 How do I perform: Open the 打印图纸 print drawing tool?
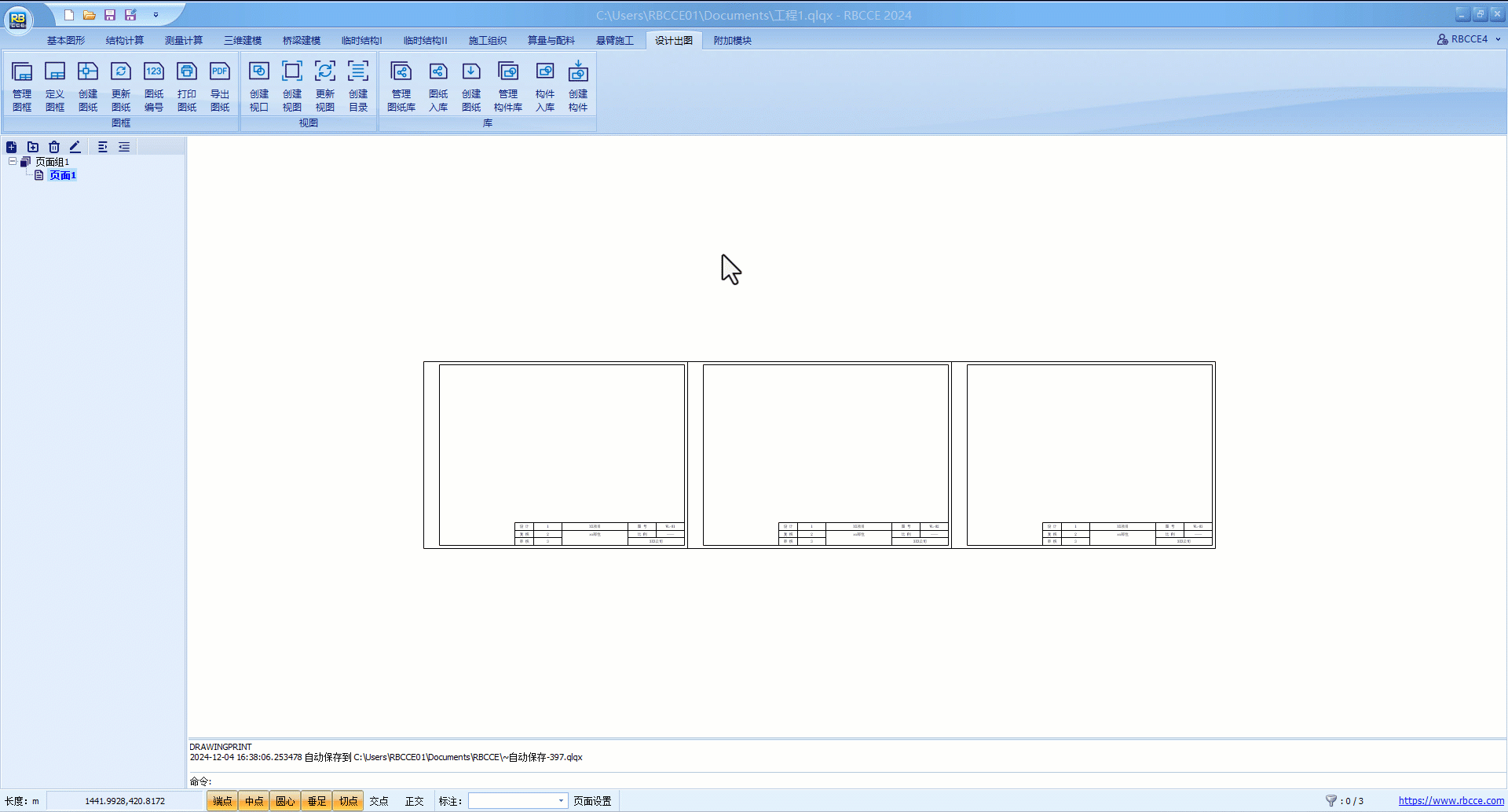(x=187, y=86)
